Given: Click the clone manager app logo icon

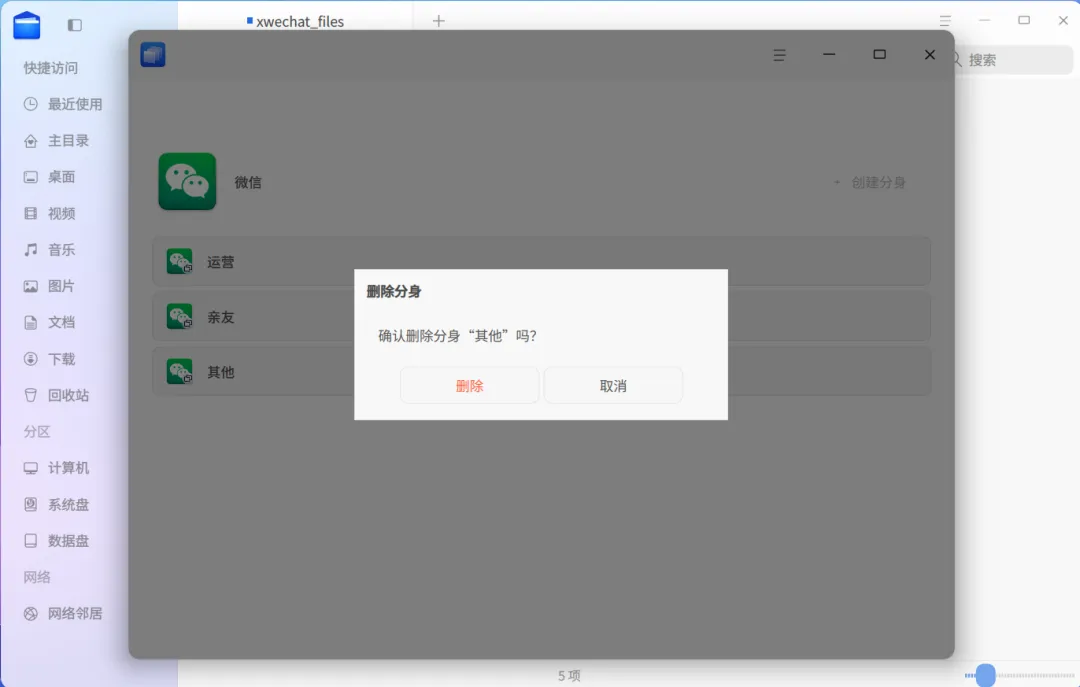Looking at the screenshot, I should click(x=153, y=54).
